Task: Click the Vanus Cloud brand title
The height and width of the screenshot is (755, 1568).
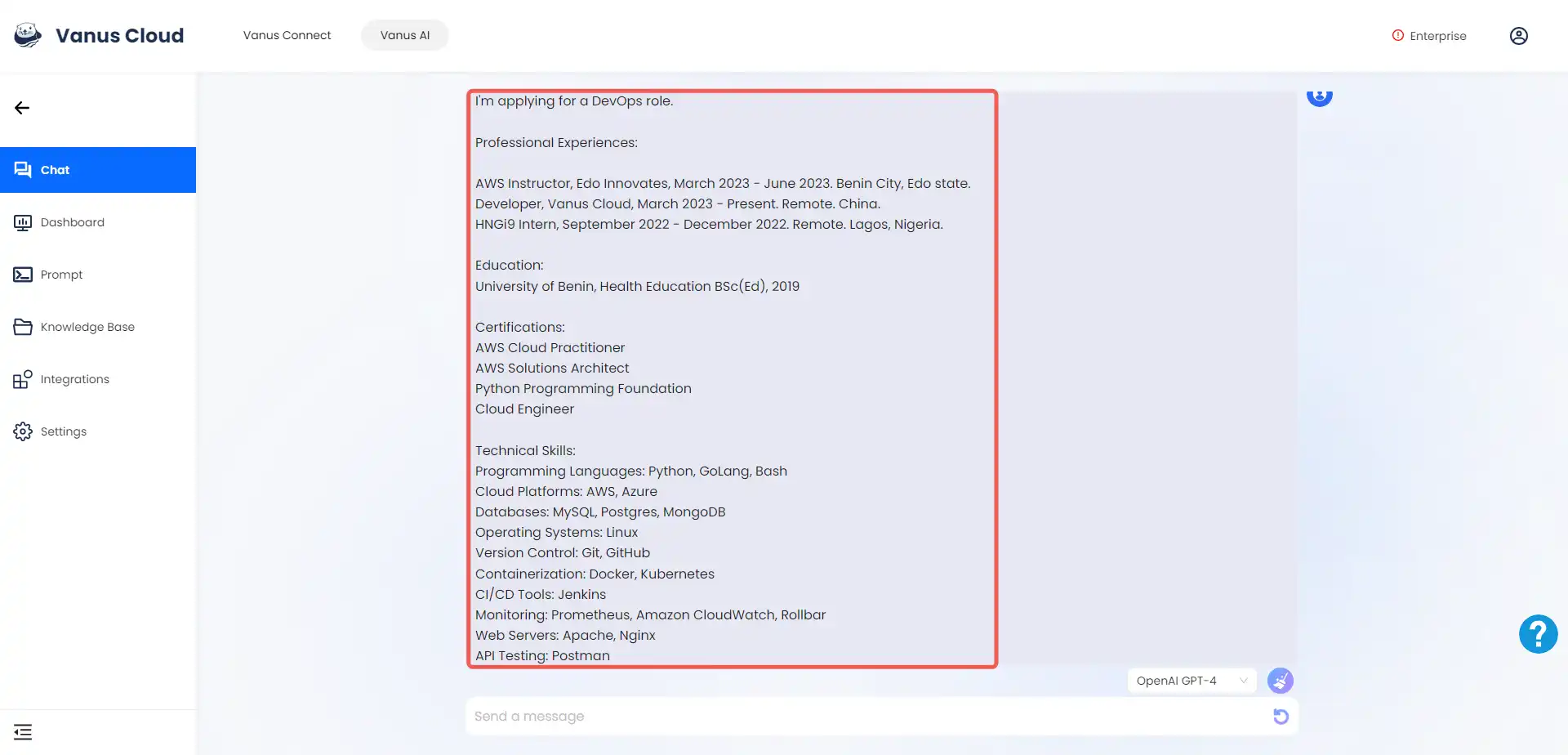Action: click(x=120, y=35)
